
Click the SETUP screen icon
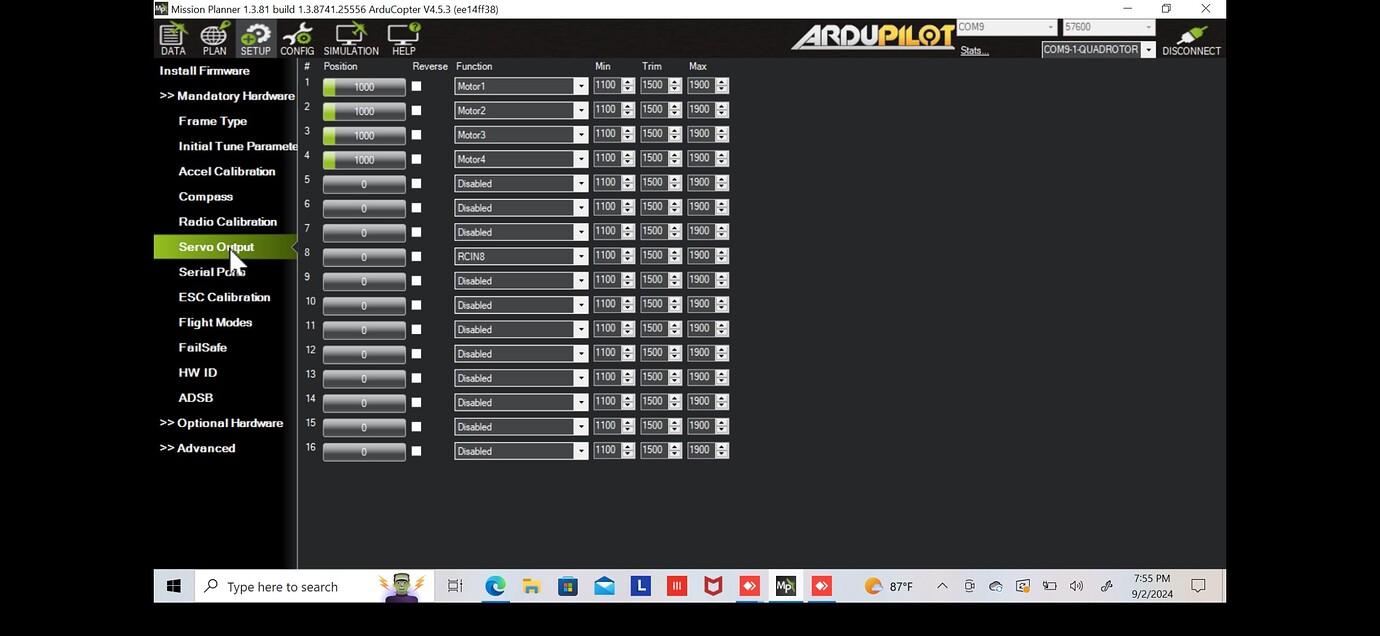pyautogui.click(x=255, y=38)
